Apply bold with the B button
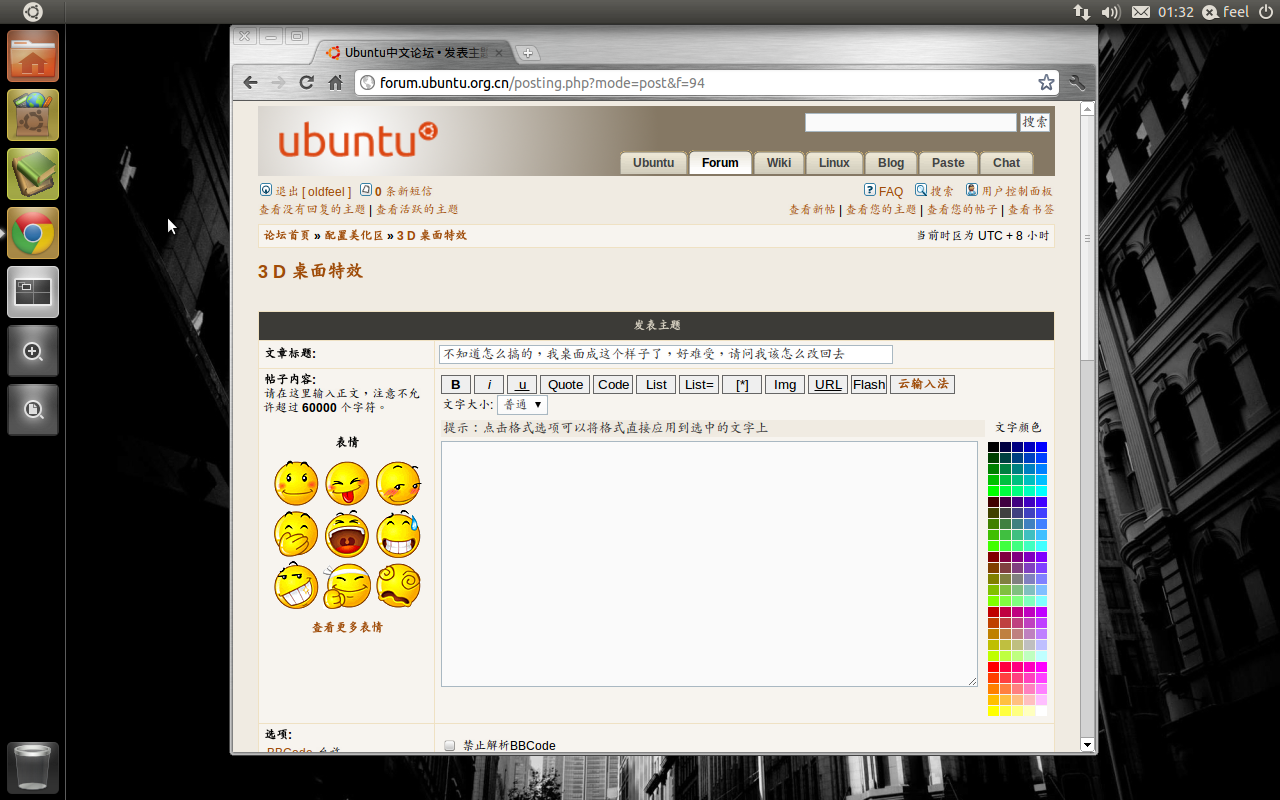Viewport: 1280px width, 800px height. (x=456, y=385)
